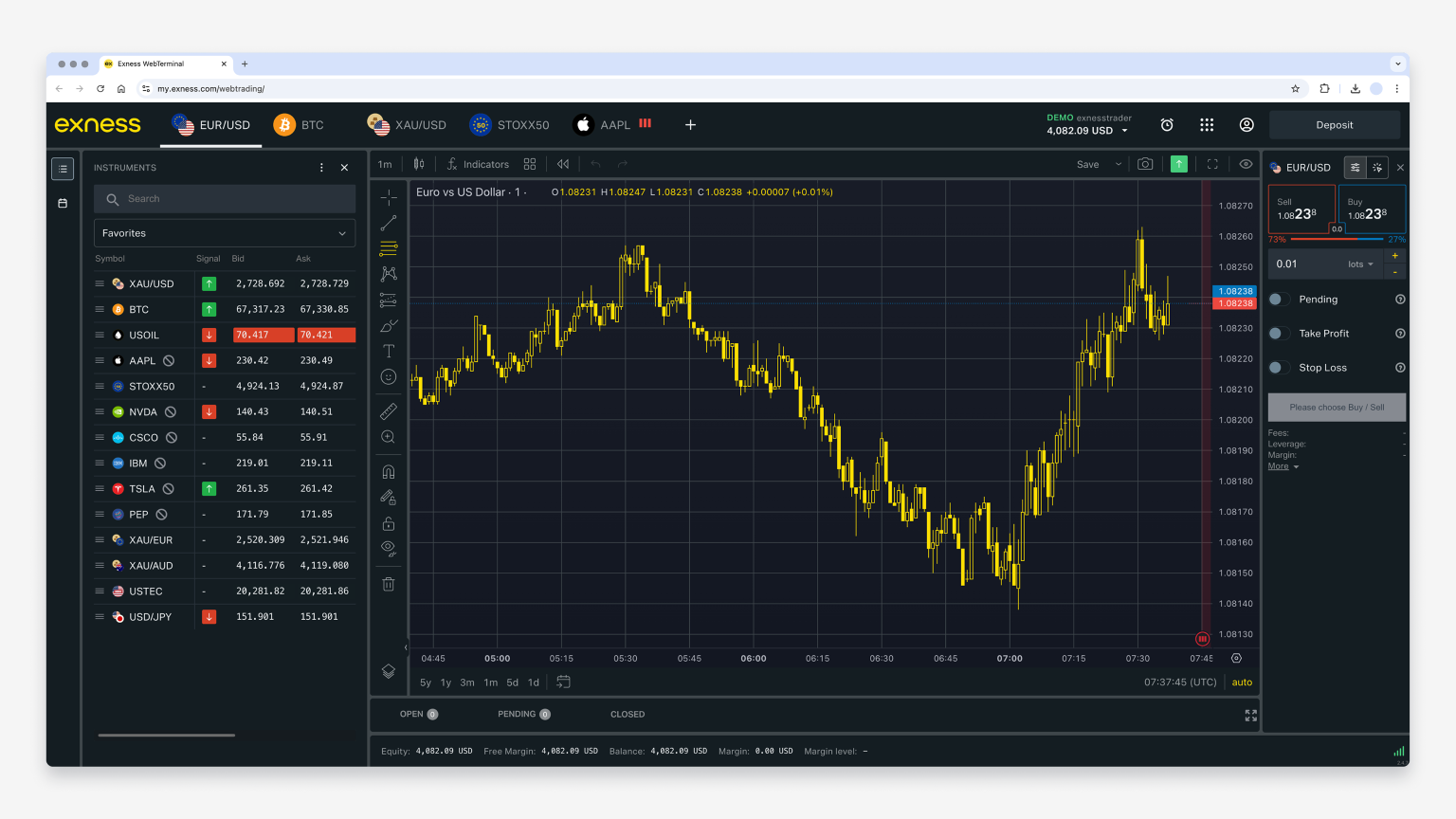Take a chart snapshot with camera icon
This screenshot has width=1456, height=819.
pos(1145,164)
